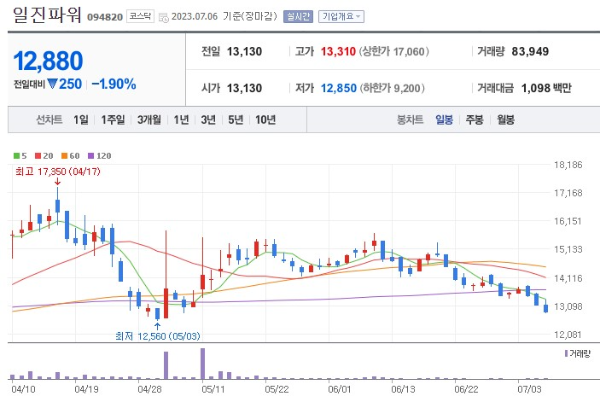
Task: Click the purple 거래량 volume legend swatch
Action: pyautogui.click(x=566, y=353)
